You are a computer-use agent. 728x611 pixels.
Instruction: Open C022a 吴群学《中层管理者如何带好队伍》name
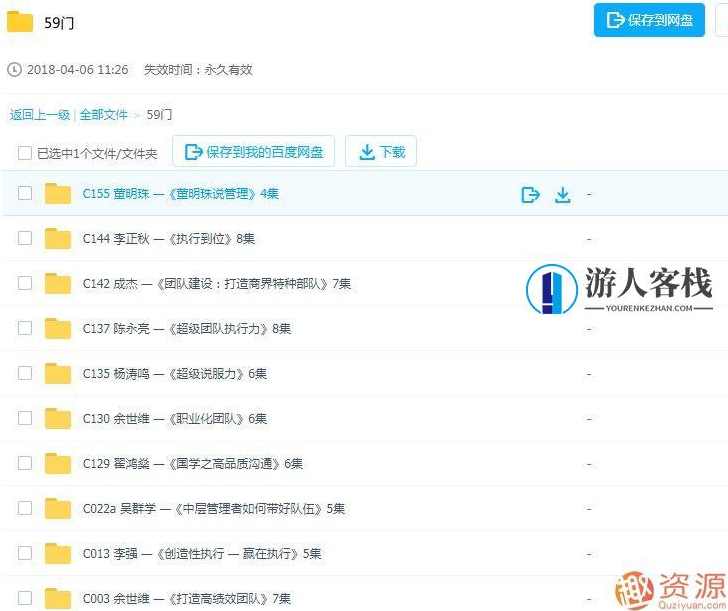tap(214, 508)
